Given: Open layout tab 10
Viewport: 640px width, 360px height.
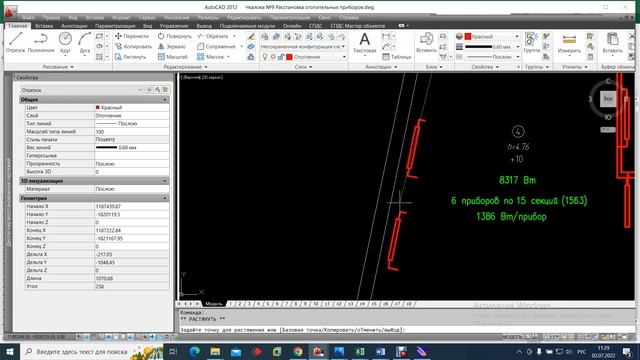Looking at the screenshot, I should coord(316,304).
